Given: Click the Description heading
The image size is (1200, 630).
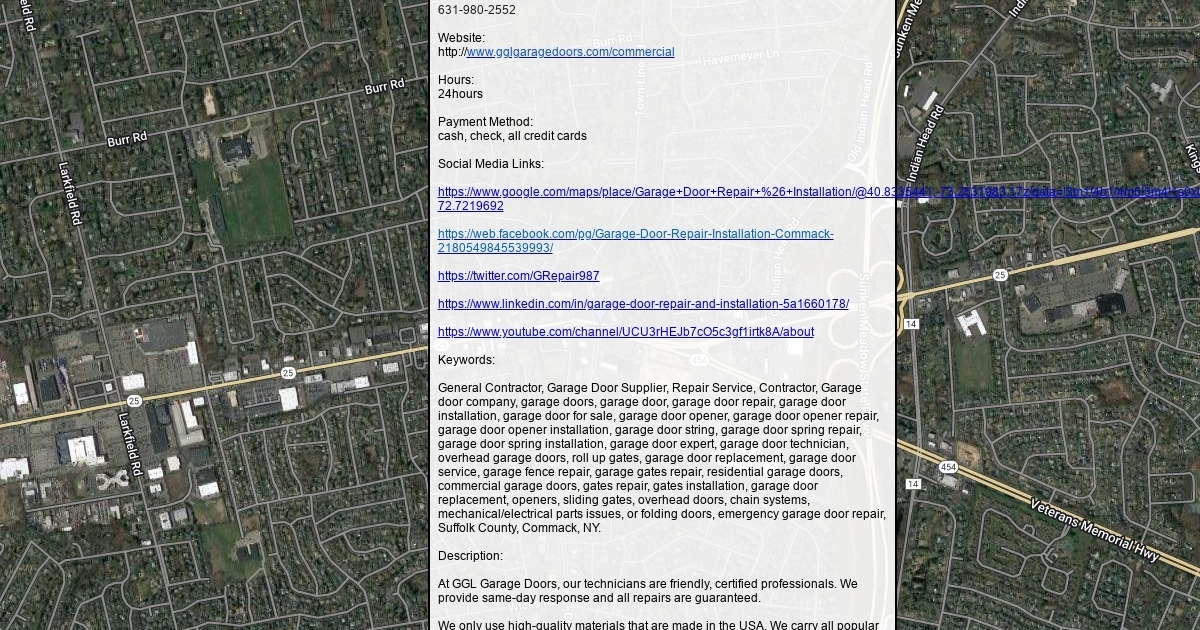Looking at the screenshot, I should (x=470, y=556).
